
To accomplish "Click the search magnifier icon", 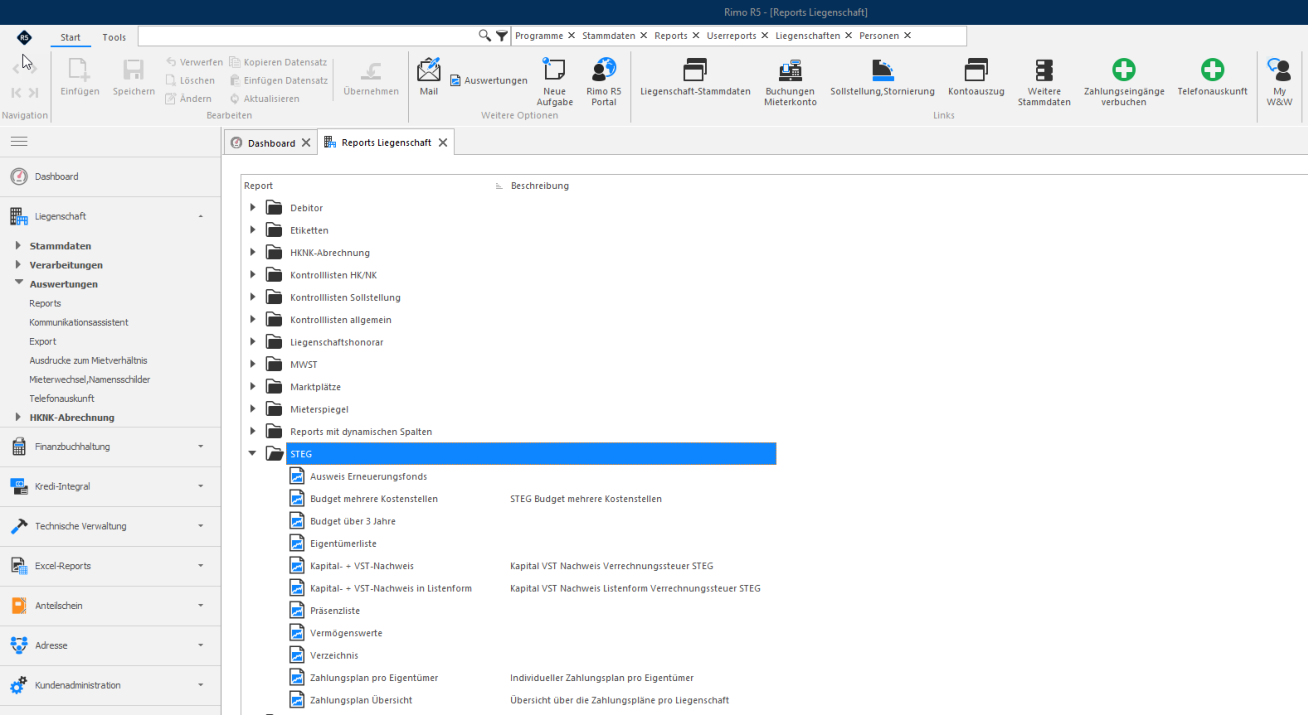I will coord(485,36).
